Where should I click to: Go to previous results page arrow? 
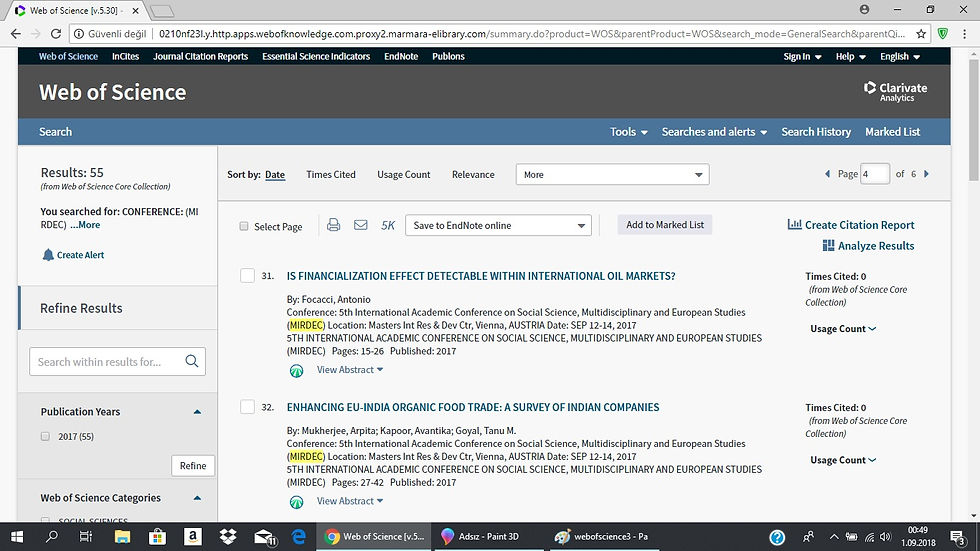pos(828,174)
